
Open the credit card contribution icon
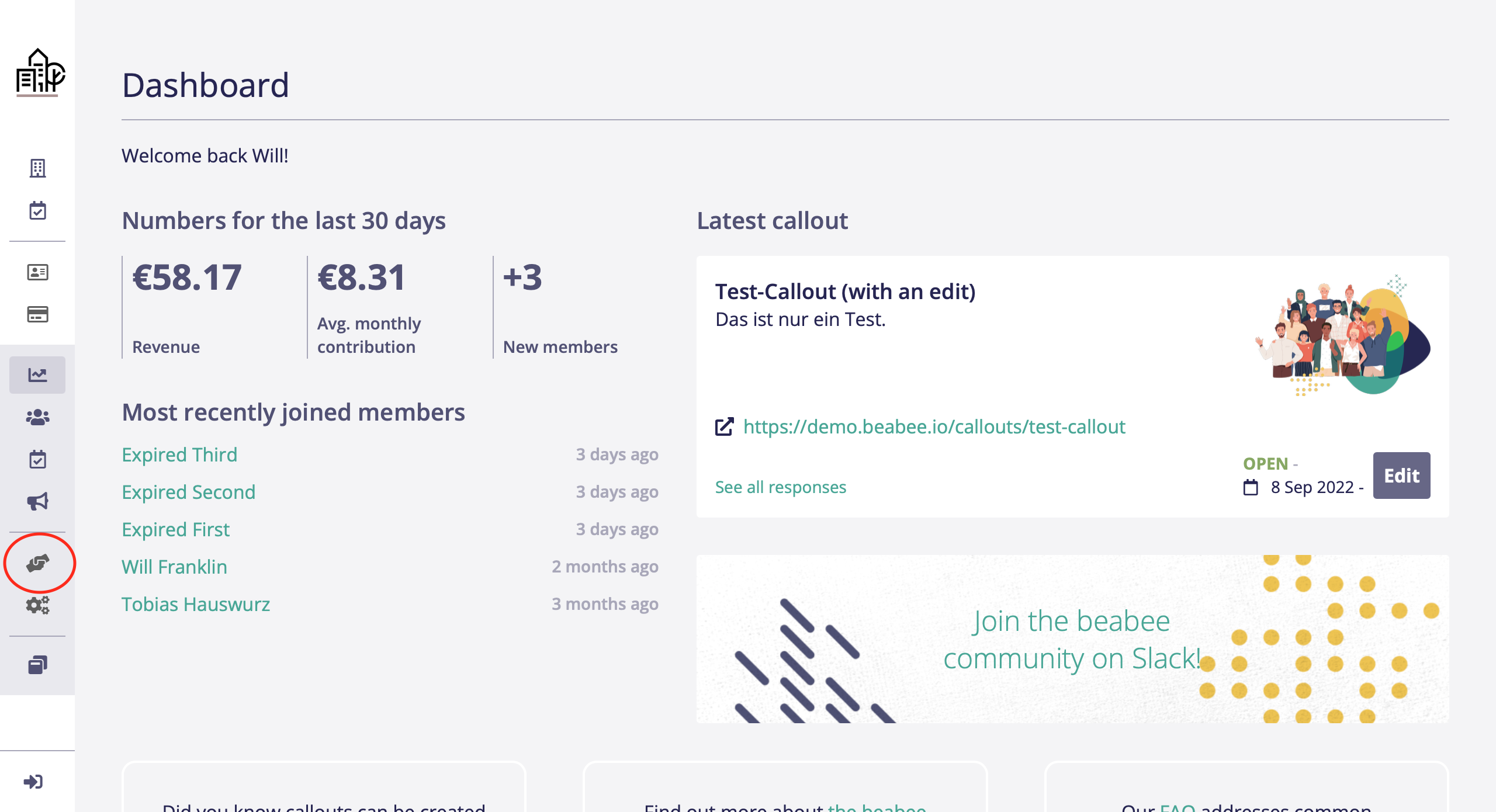pos(37,314)
